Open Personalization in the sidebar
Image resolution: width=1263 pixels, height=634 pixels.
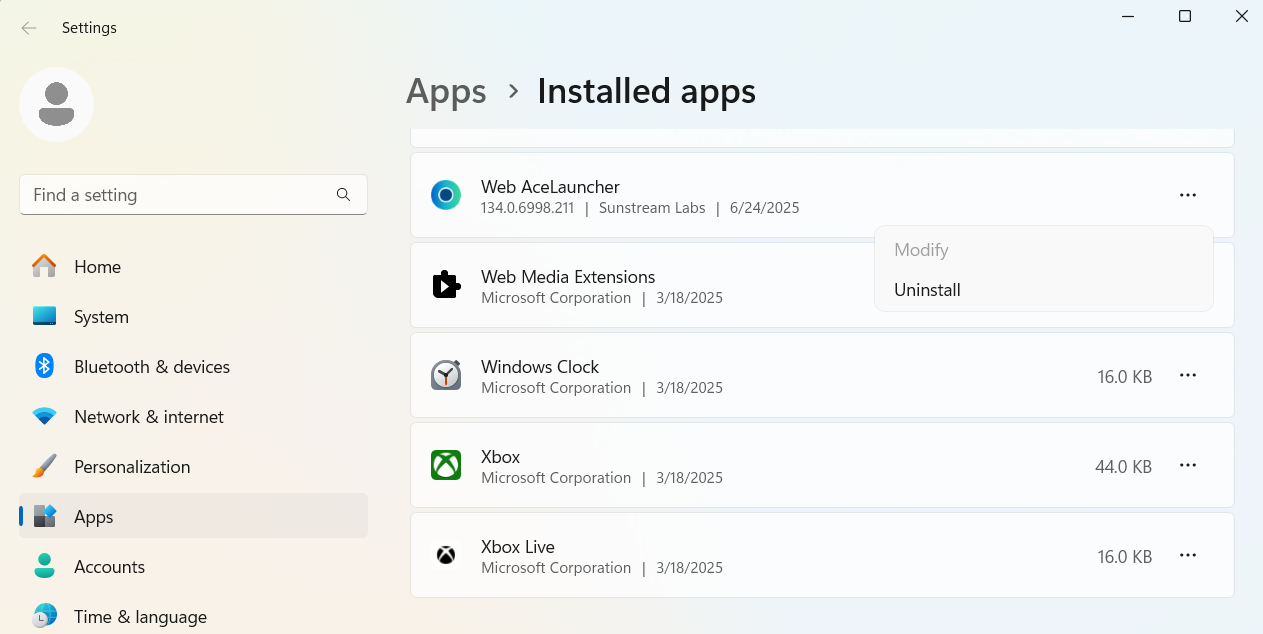131,467
